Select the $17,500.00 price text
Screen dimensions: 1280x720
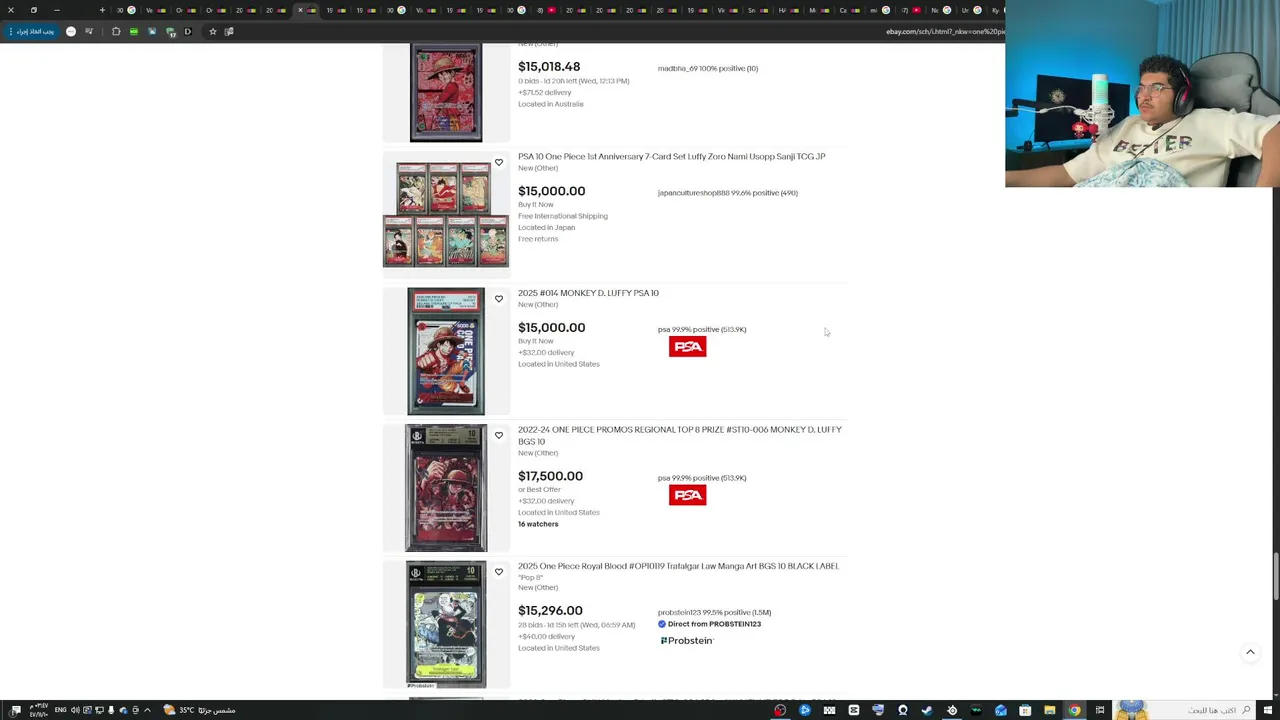pyautogui.click(x=550, y=477)
